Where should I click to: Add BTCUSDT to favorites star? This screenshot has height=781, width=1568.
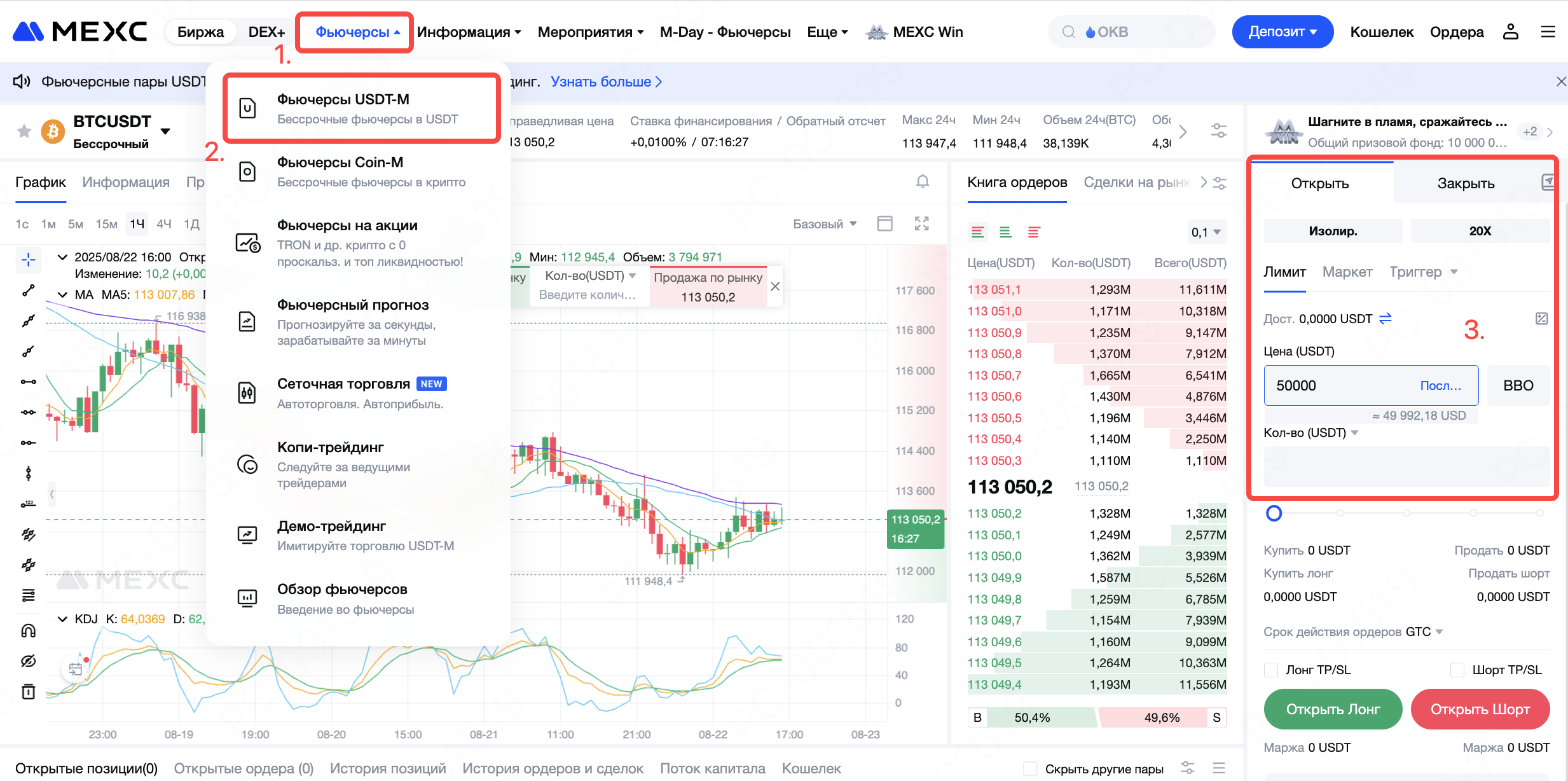(x=24, y=131)
